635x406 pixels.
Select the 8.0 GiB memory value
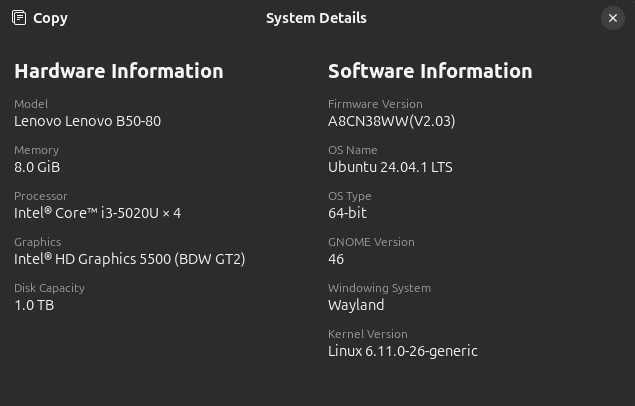(x=37, y=167)
